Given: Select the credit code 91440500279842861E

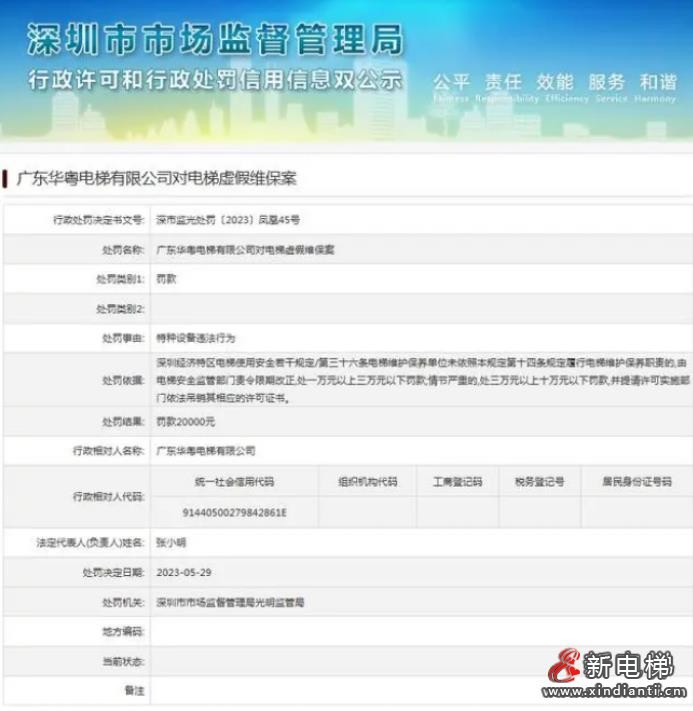Looking at the screenshot, I should 234,513.
